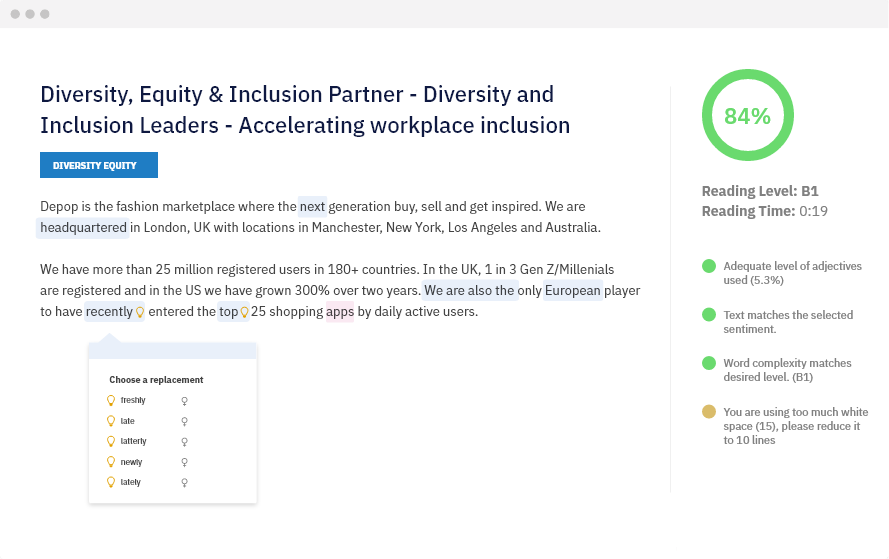
Task: Click the suggestion bulb after 'recently'
Action: click(x=139, y=312)
